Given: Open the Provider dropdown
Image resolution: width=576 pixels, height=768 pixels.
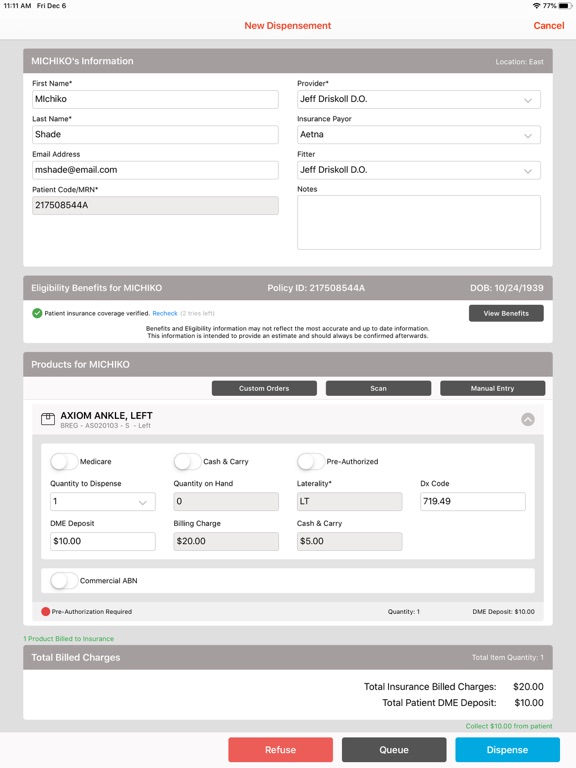Looking at the screenshot, I should (x=419, y=99).
